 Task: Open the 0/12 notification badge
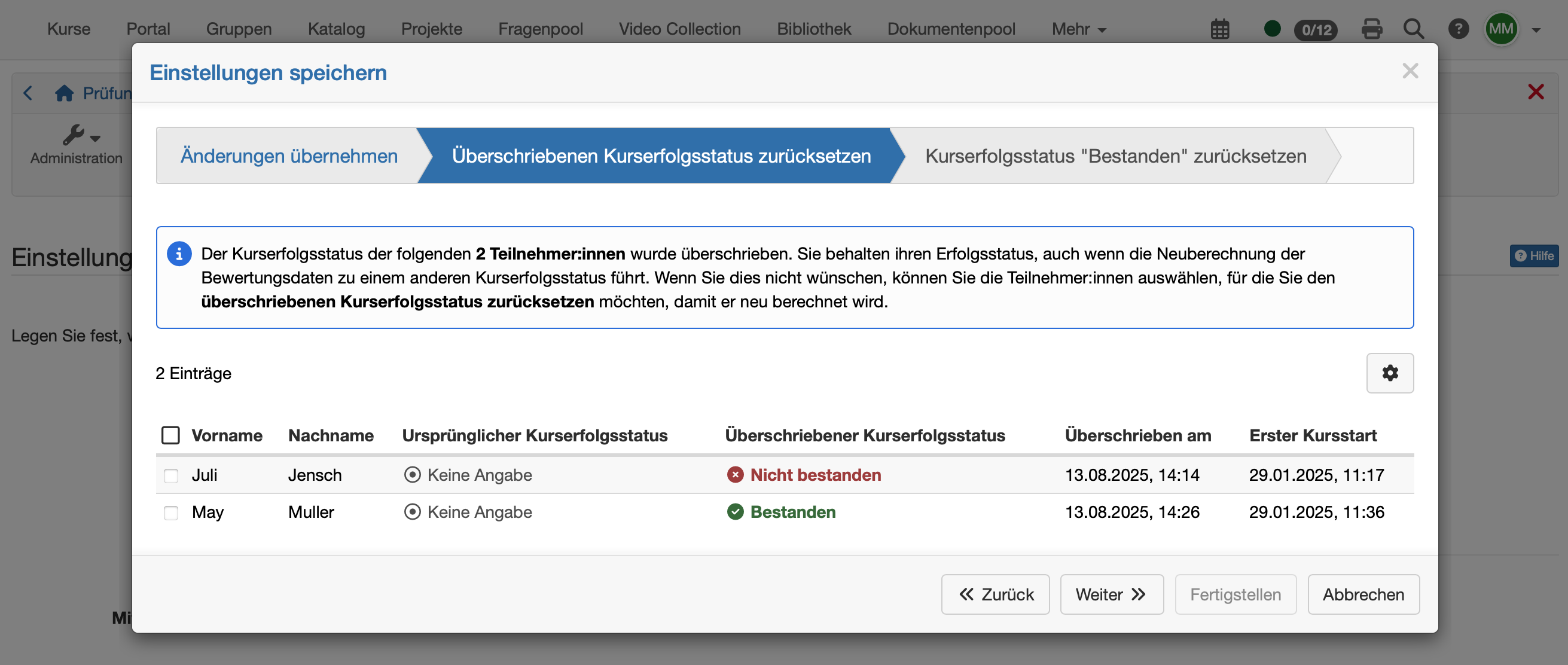(x=1316, y=29)
